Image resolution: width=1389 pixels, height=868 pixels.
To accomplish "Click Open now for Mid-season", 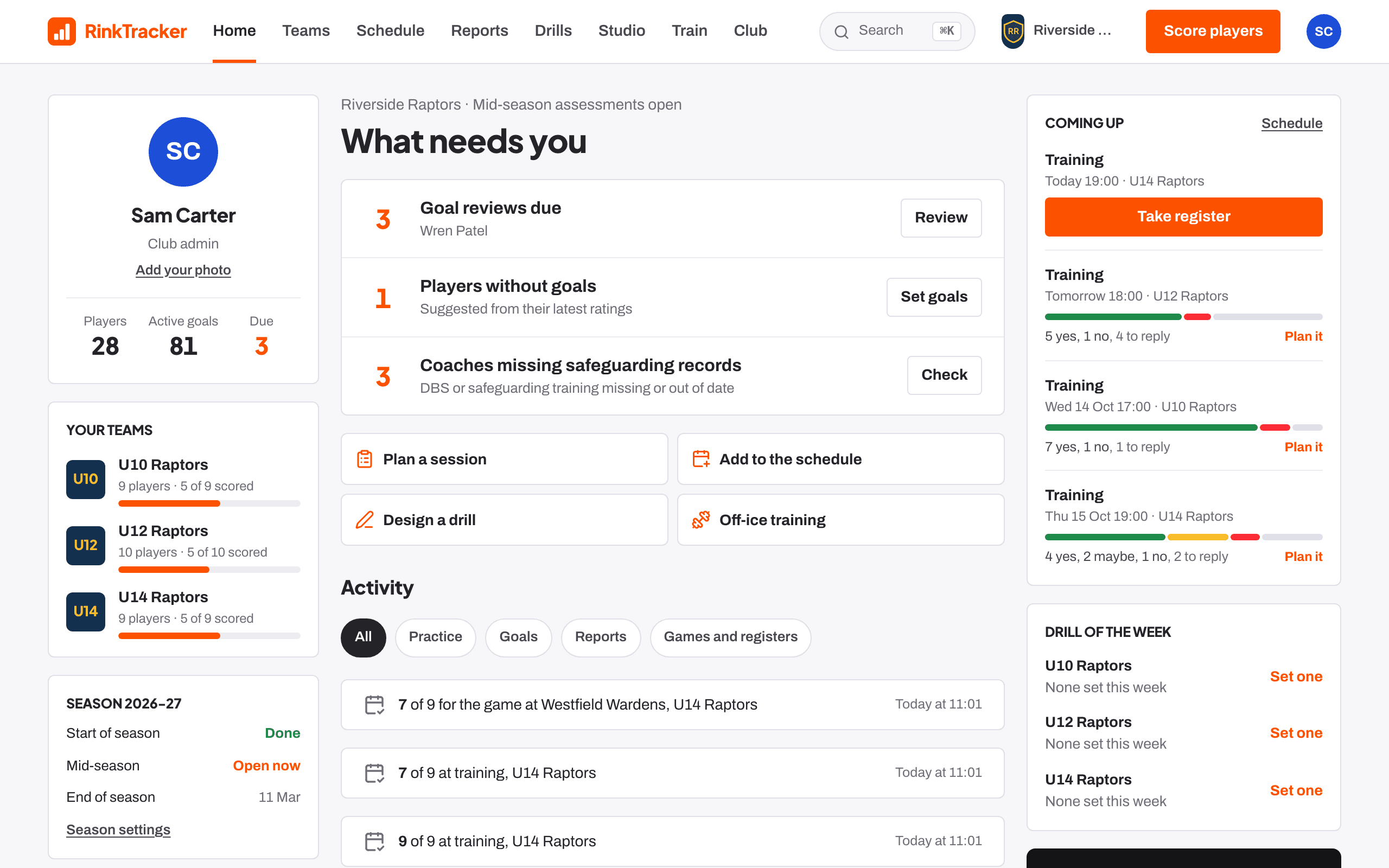I will click(x=266, y=766).
